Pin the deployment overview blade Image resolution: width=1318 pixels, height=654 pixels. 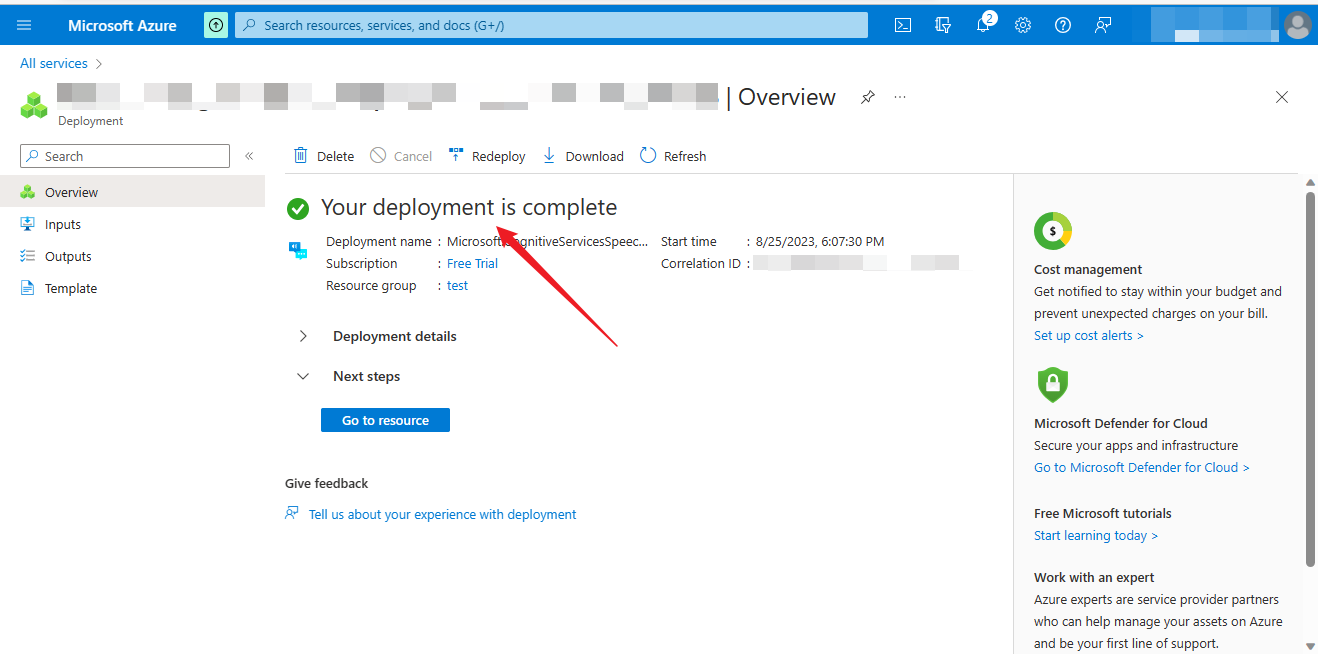[x=868, y=97]
